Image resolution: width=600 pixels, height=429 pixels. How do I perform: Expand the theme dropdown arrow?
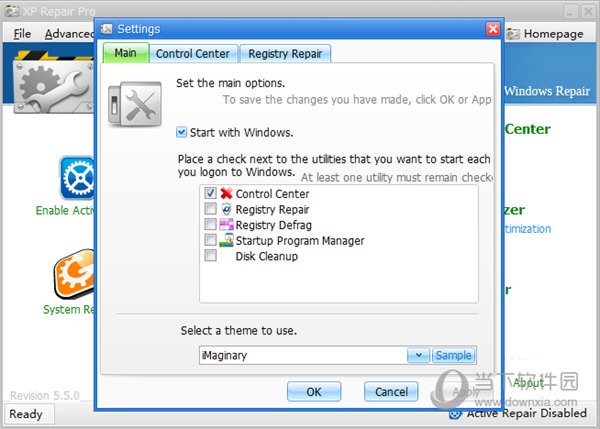(x=419, y=355)
